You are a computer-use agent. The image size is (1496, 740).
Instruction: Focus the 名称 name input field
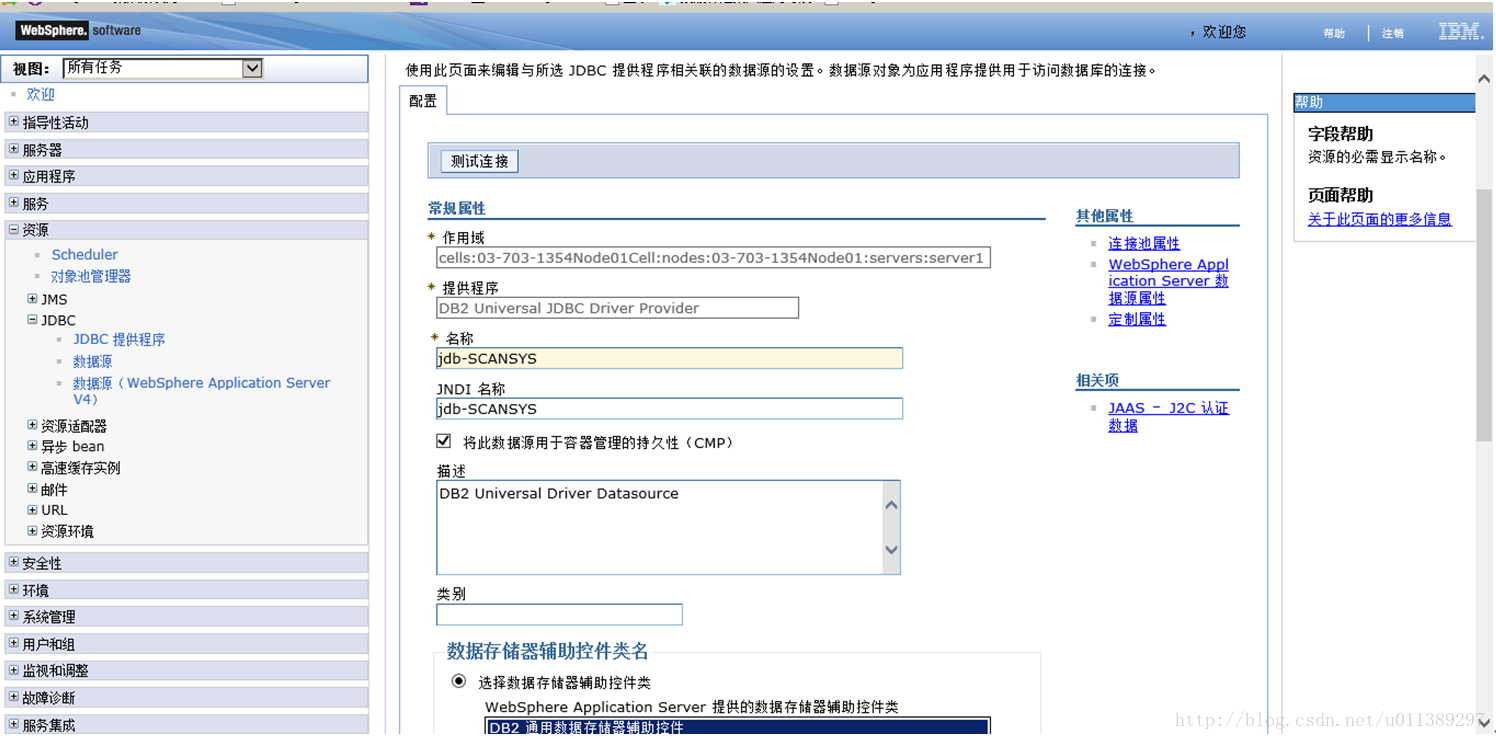tap(669, 358)
